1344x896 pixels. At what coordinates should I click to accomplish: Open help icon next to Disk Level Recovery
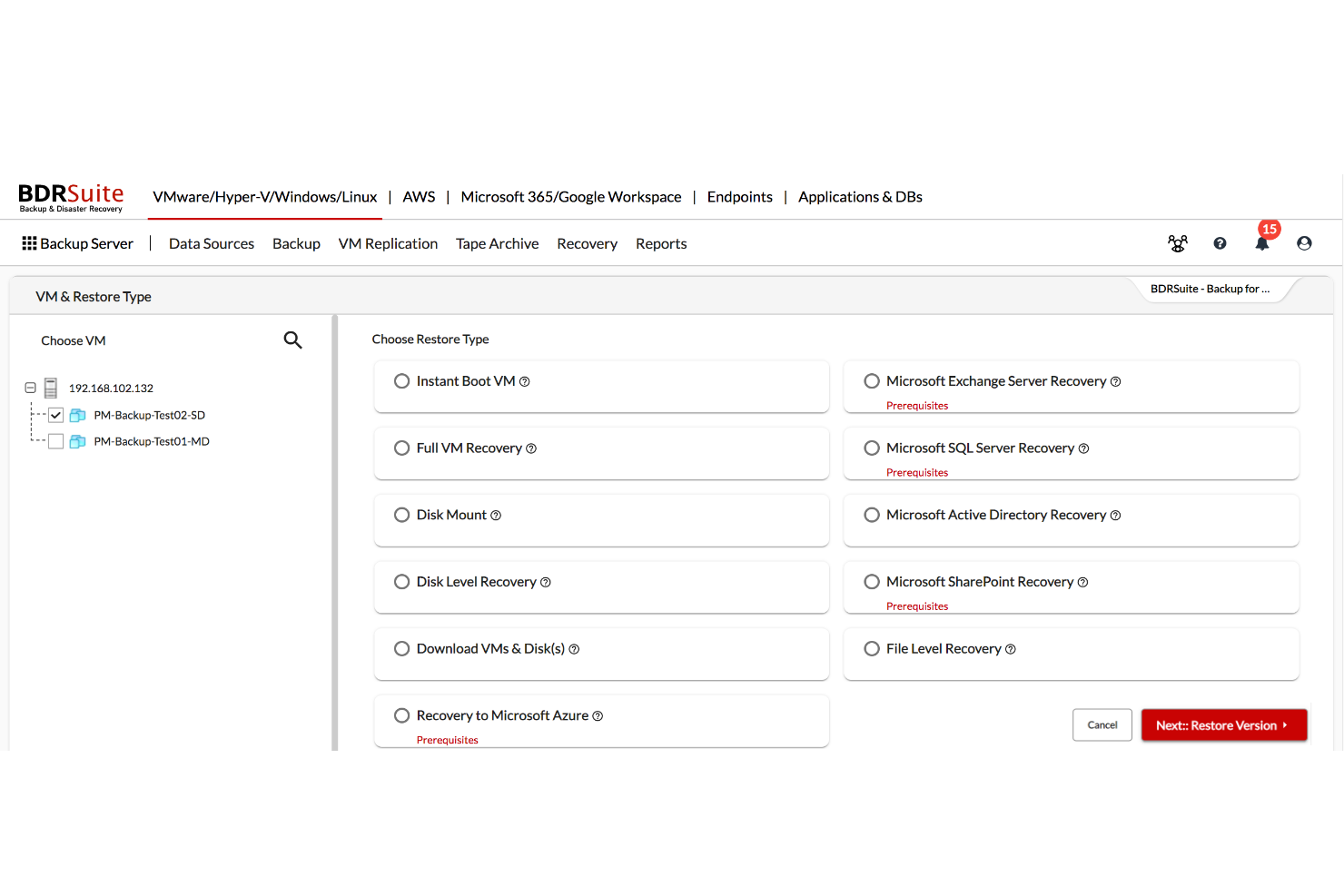[546, 583]
